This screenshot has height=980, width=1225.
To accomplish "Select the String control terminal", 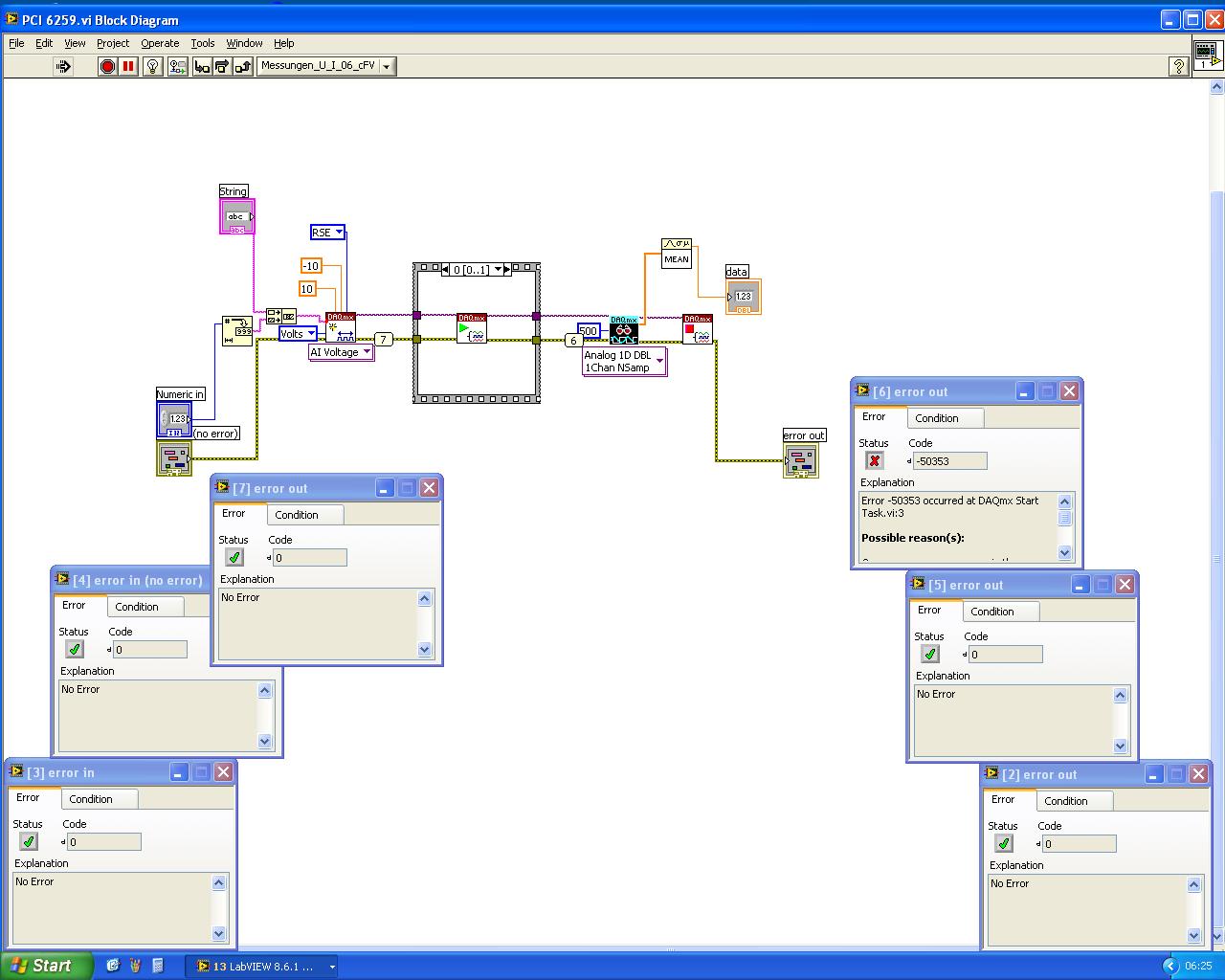I will tap(237, 216).
